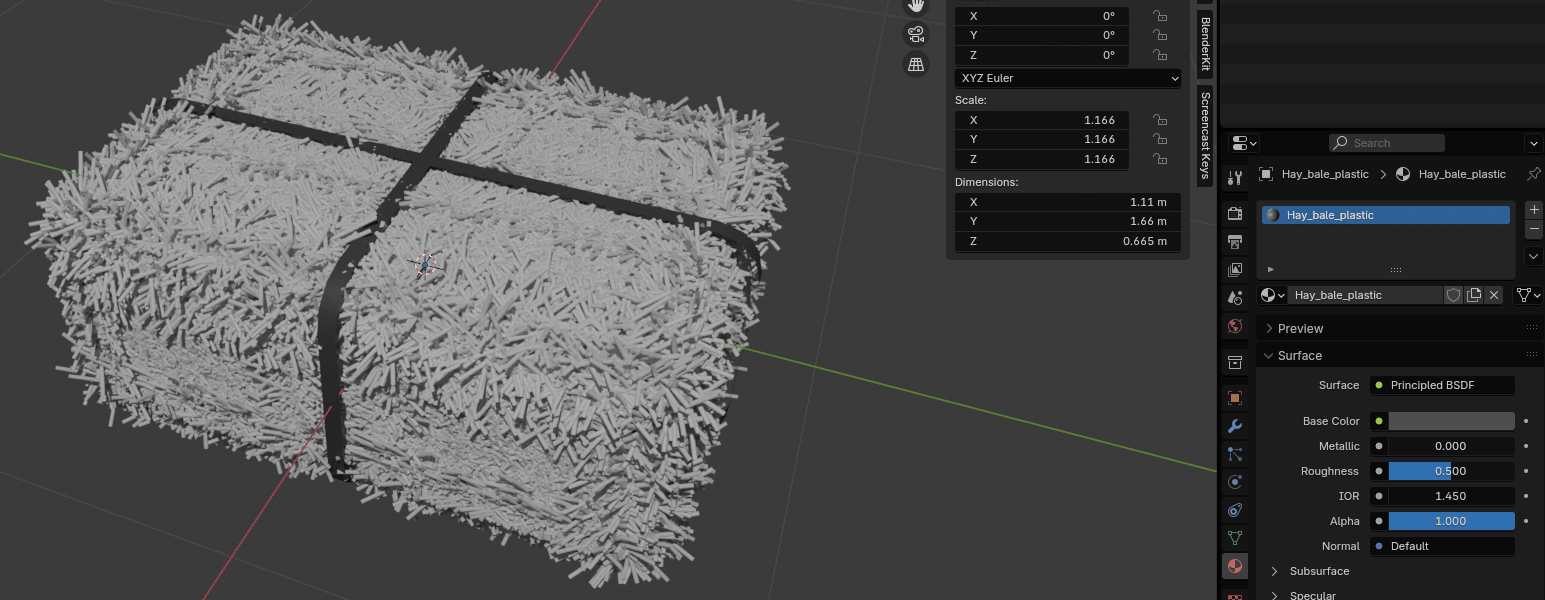Switch to orthographic/perspective grid view
Image resolution: width=1545 pixels, height=600 pixels.
coord(915,65)
